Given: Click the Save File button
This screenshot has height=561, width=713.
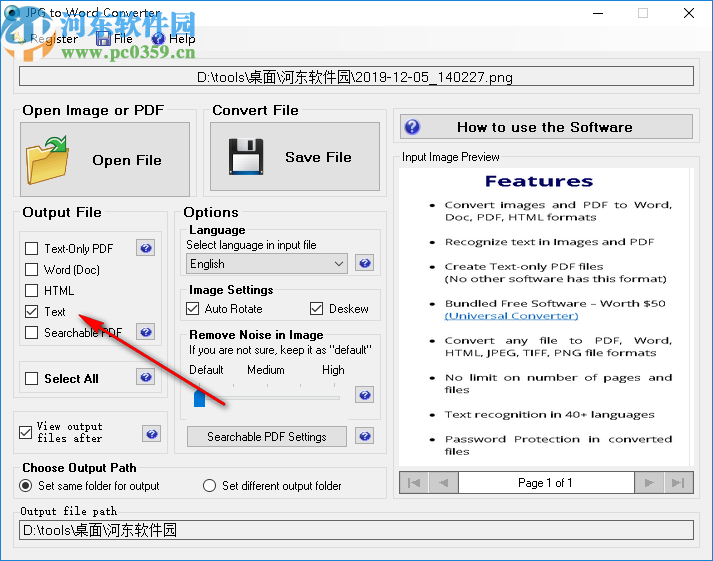Looking at the screenshot, I should point(295,157).
